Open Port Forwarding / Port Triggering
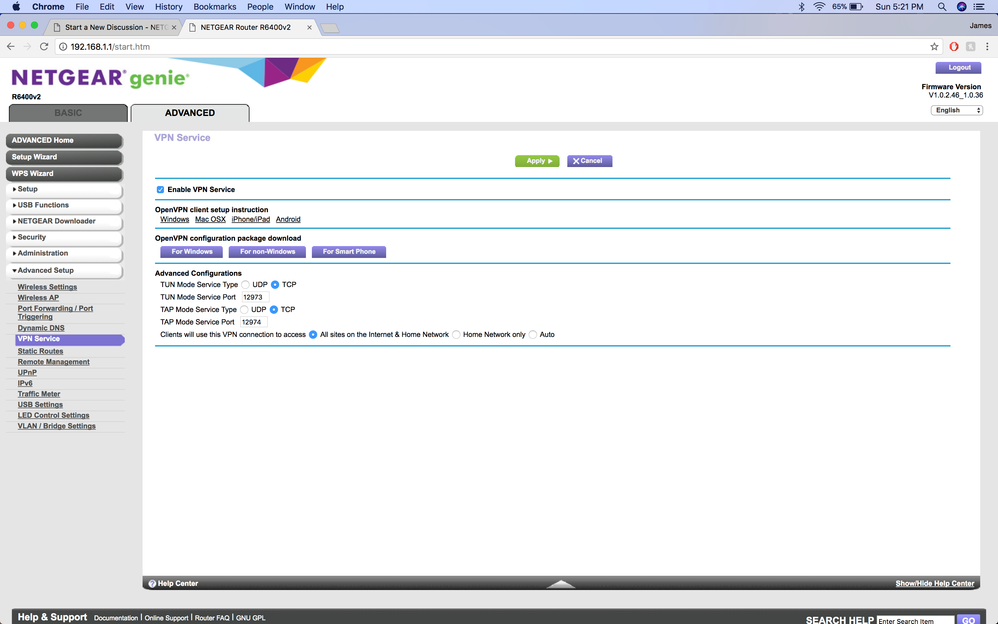The image size is (998, 624). pyautogui.click(x=55, y=313)
